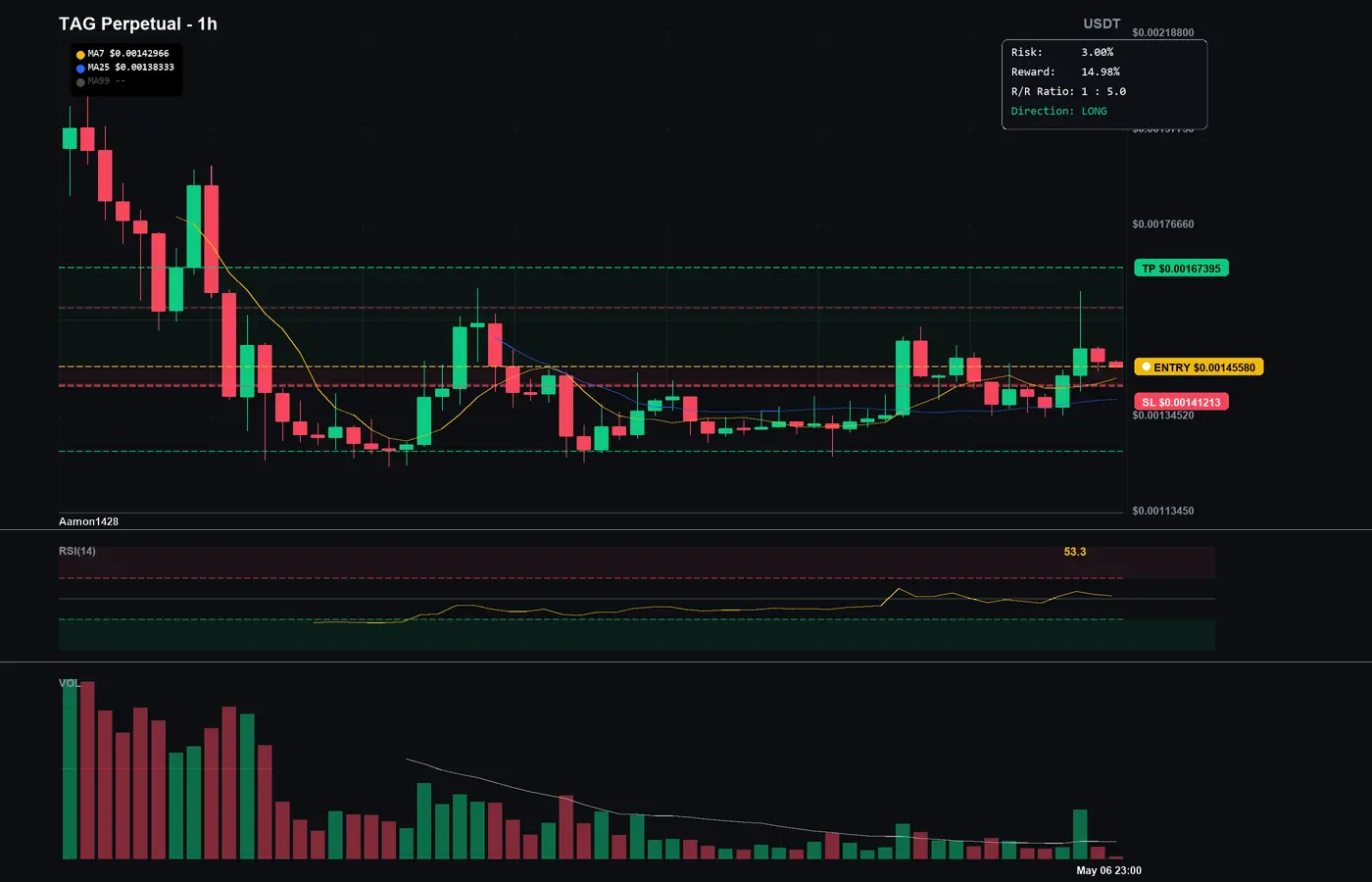Click the VOL panel label
1372x882 pixels.
click(x=70, y=683)
